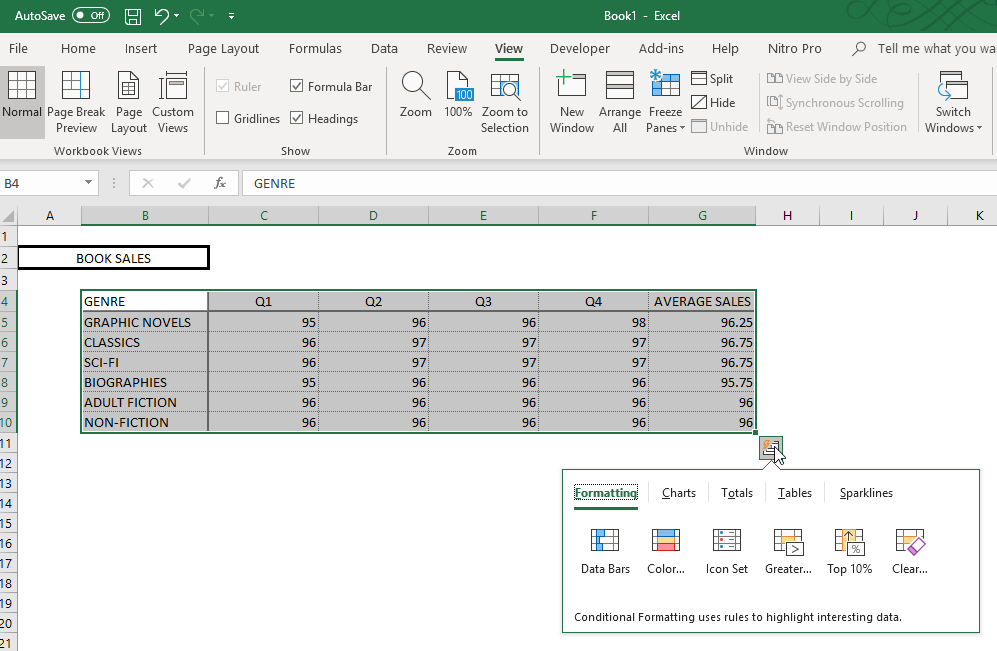Clear conditional formatting

910,551
